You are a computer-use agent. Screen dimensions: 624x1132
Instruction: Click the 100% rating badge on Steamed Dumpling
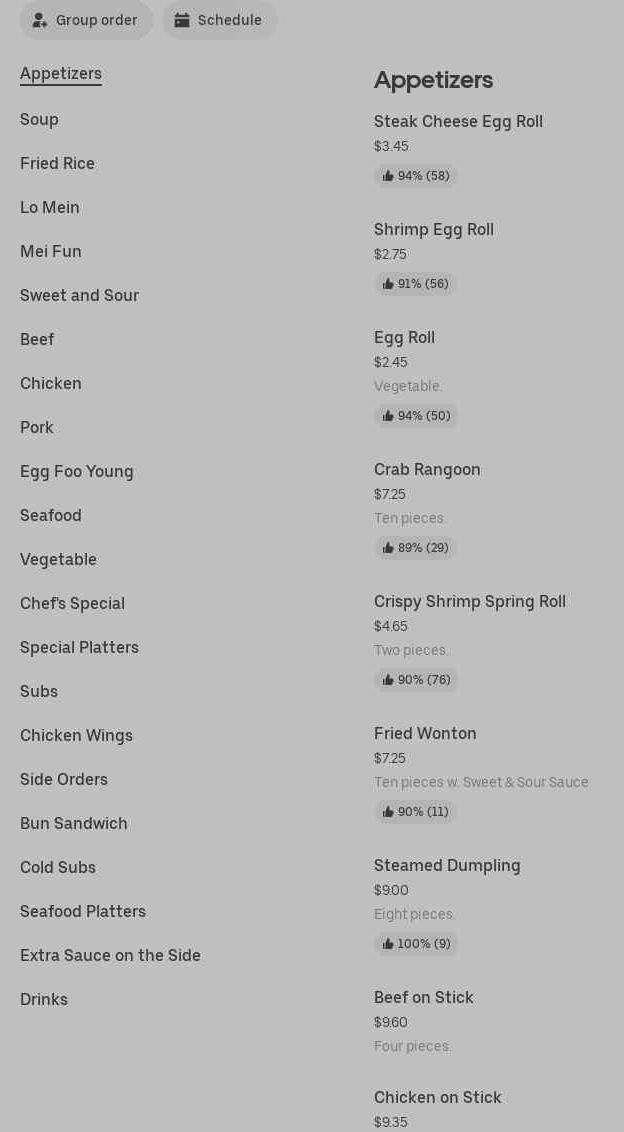tap(416, 944)
